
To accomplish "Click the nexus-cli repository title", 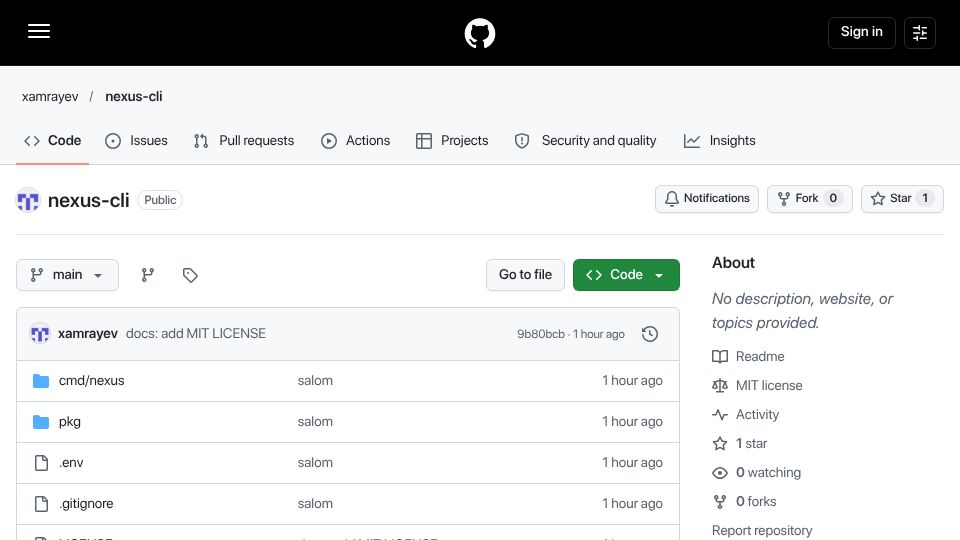I will tap(88, 200).
